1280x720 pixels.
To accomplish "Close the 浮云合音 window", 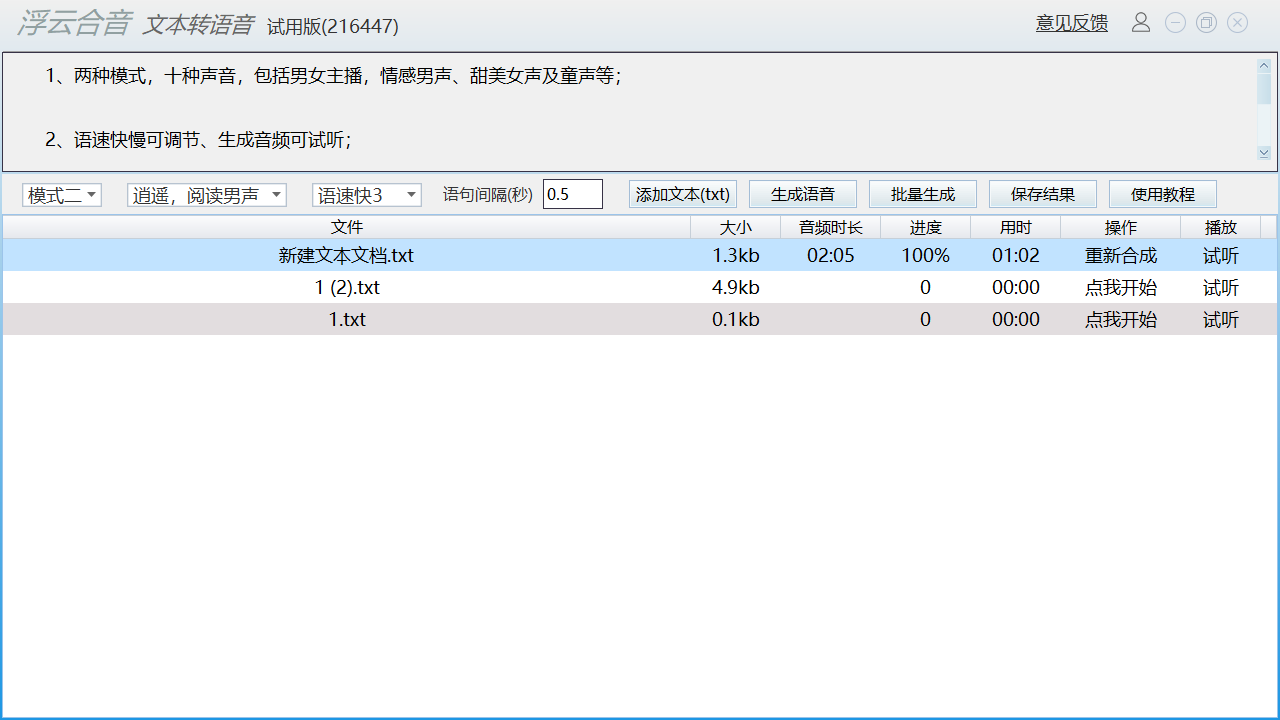I will pyautogui.click(x=1238, y=22).
